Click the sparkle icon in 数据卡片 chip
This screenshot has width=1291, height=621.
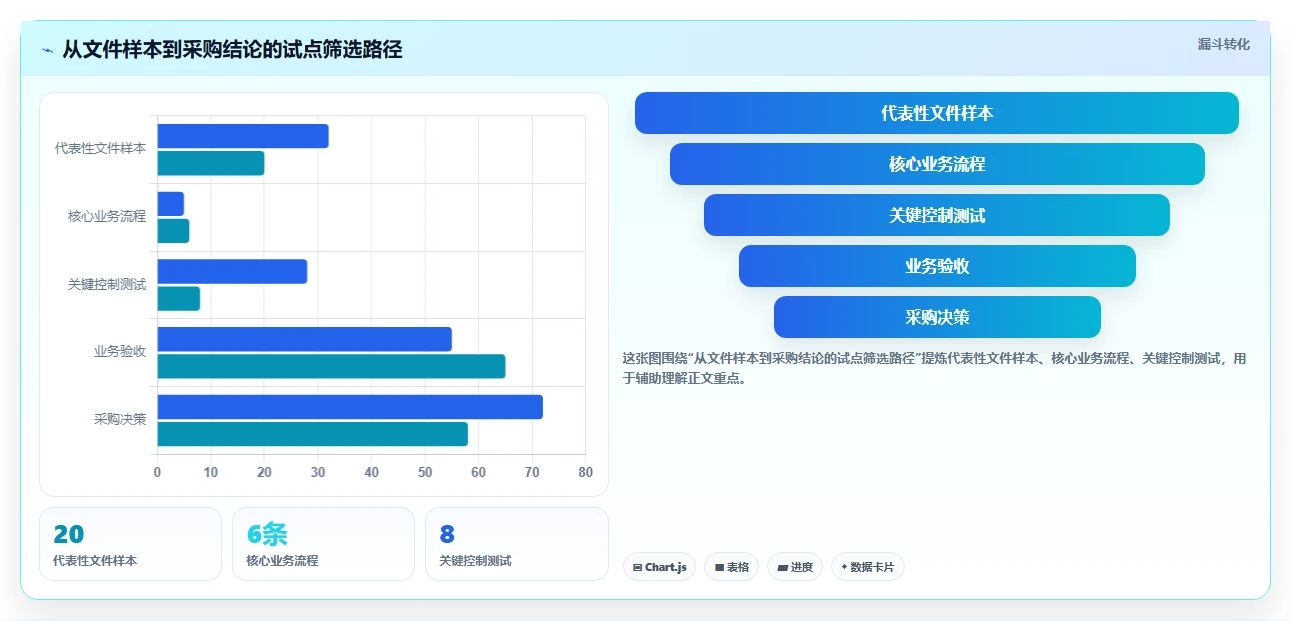(844, 567)
